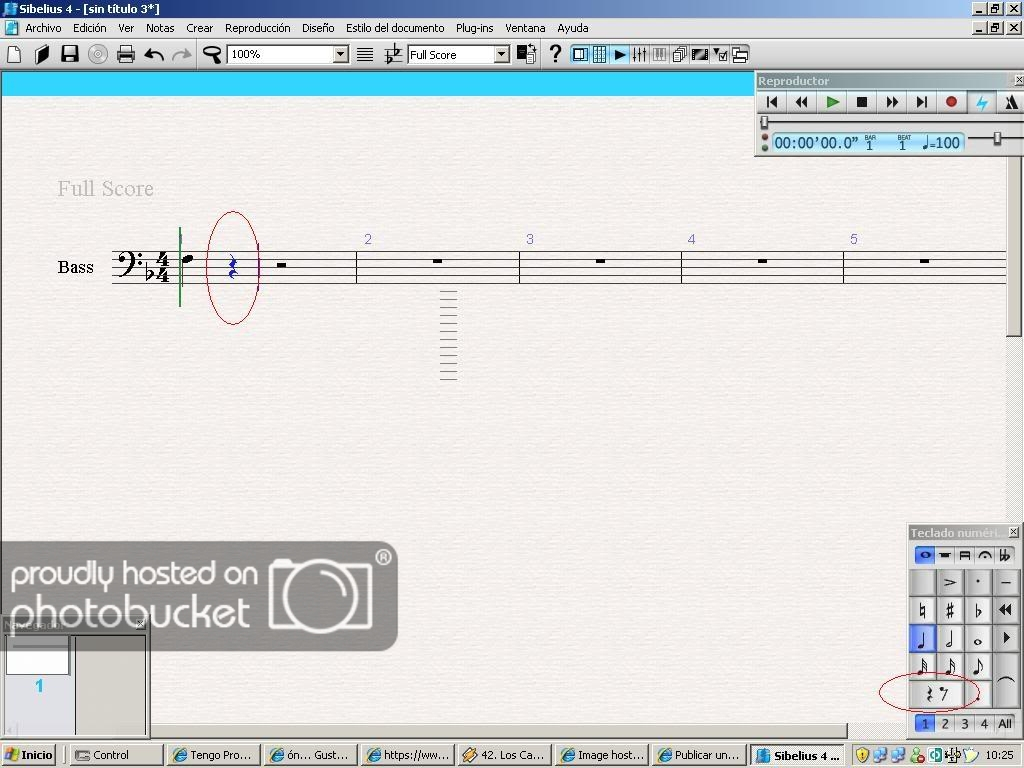Click the CD audio export icon
This screenshot has height=768, width=1024.
tap(98, 54)
